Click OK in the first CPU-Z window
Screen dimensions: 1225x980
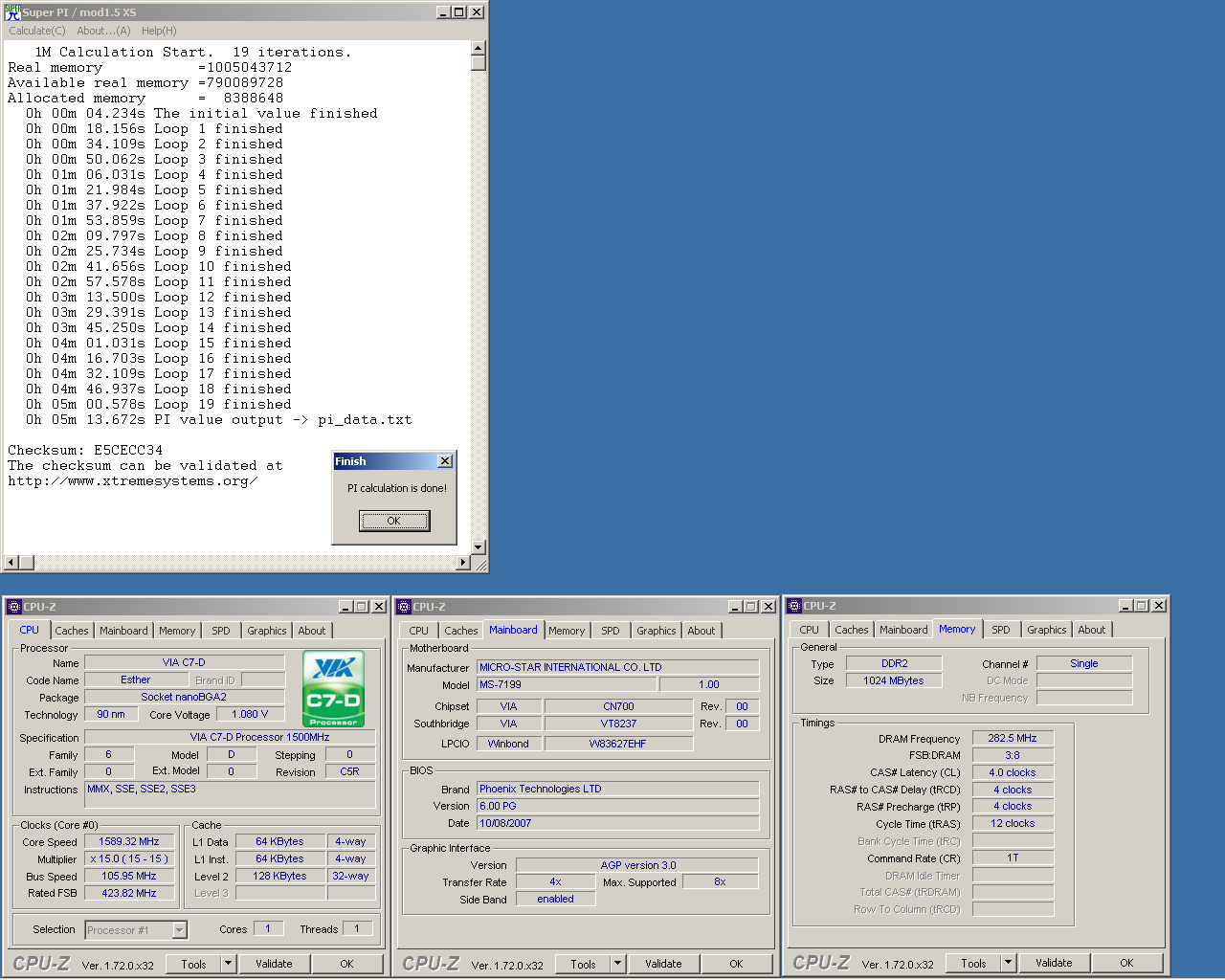[x=347, y=964]
